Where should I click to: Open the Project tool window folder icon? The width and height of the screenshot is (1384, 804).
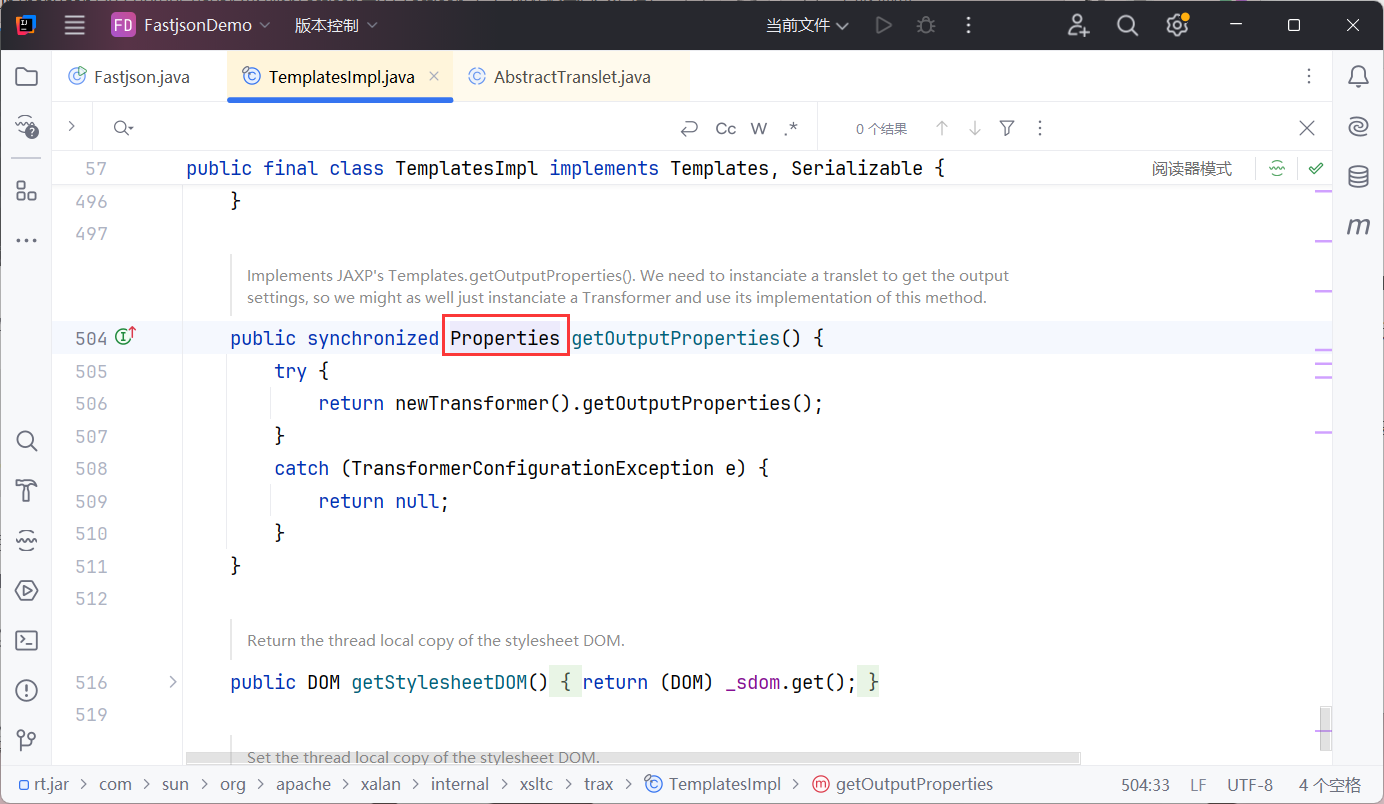point(27,77)
